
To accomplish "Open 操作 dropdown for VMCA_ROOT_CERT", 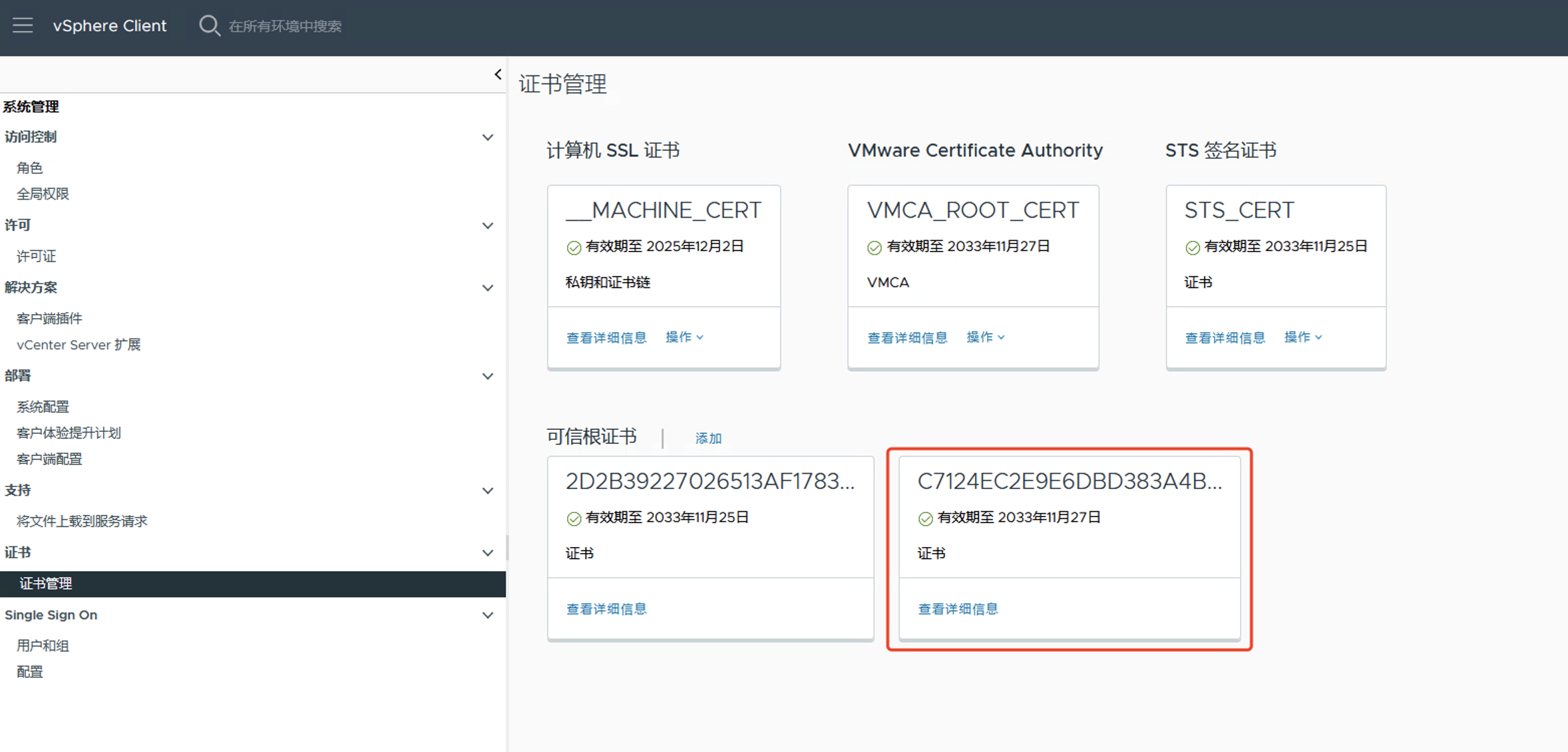I will pyautogui.click(x=986, y=337).
